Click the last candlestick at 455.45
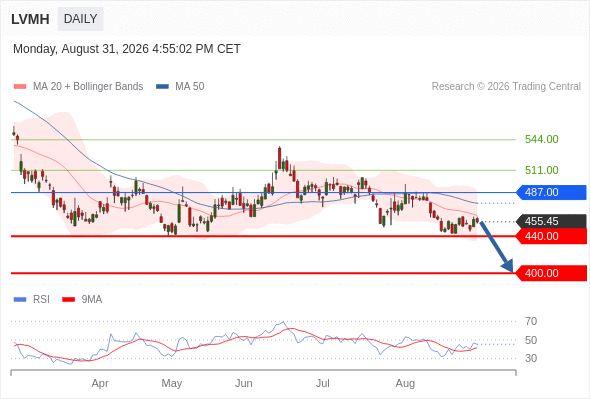The image size is (590, 400). point(477,221)
